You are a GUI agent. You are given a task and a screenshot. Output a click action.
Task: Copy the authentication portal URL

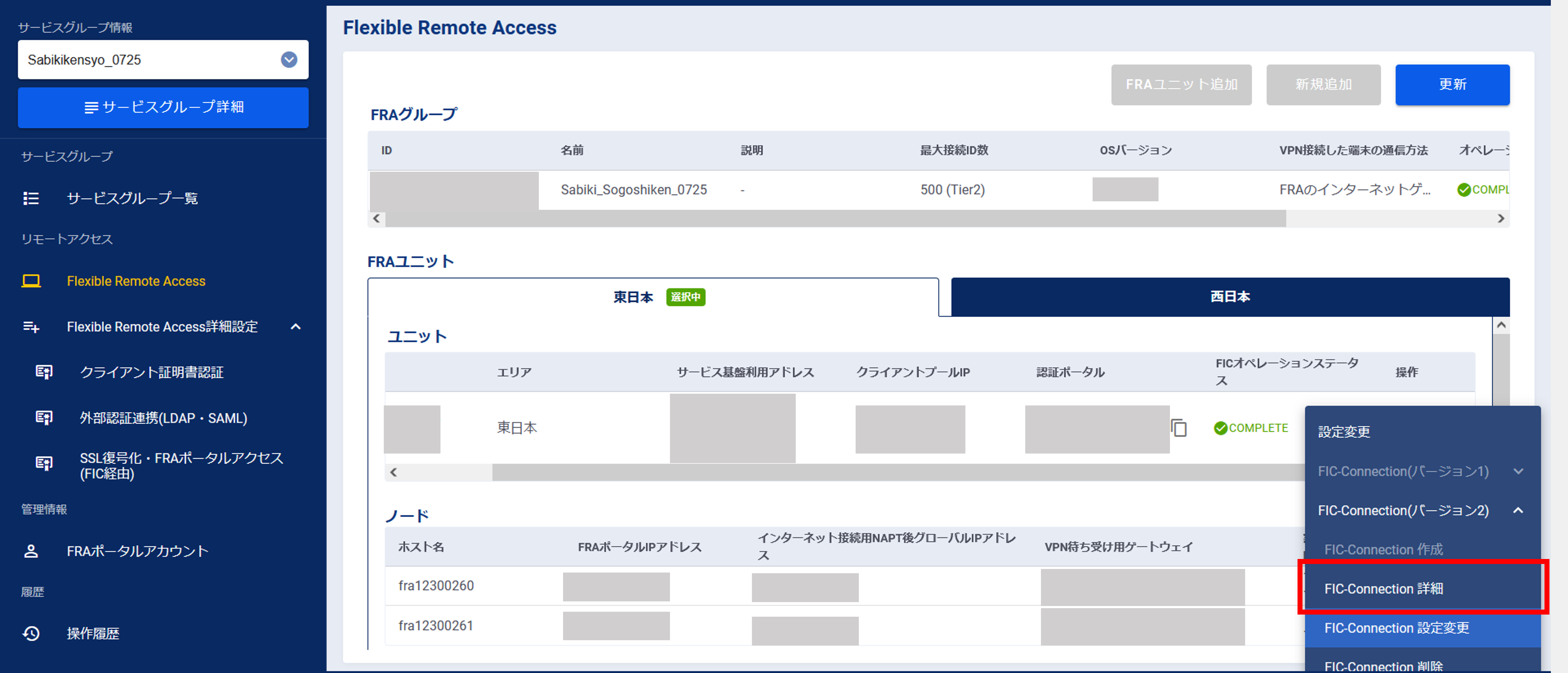(1178, 428)
